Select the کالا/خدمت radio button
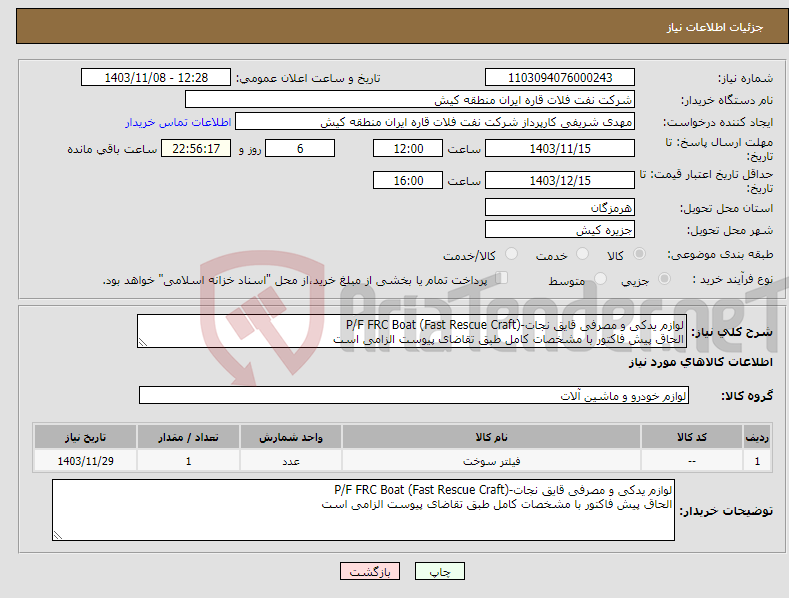This screenshot has height=598, width=789. point(511,254)
